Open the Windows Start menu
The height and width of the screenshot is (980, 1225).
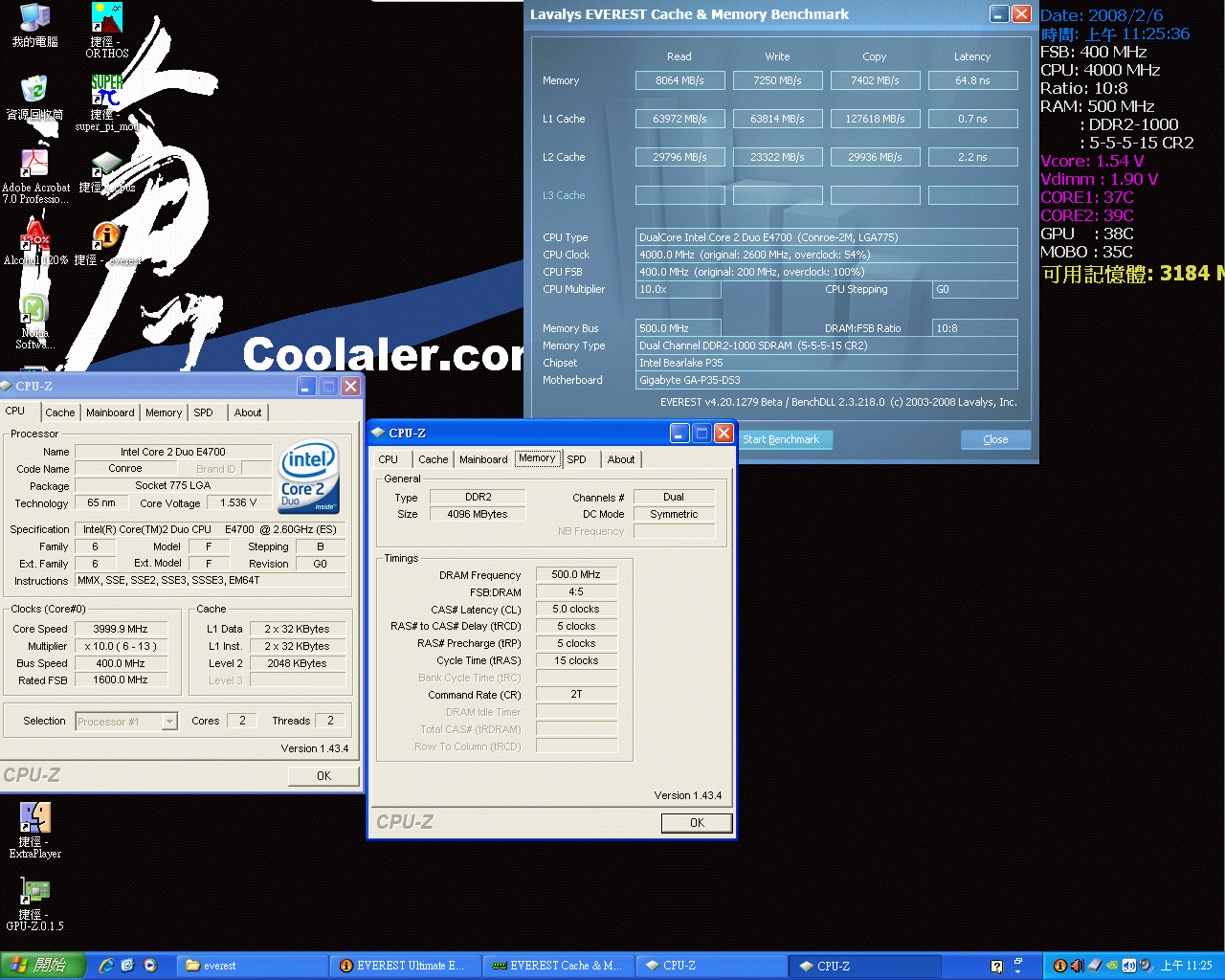click(x=42, y=966)
